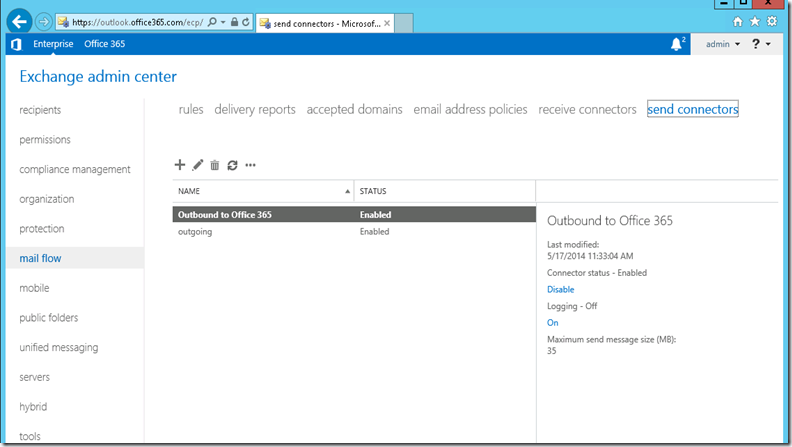Click the maximum send message size value 35
This screenshot has width=792, height=447.
pos(552,351)
